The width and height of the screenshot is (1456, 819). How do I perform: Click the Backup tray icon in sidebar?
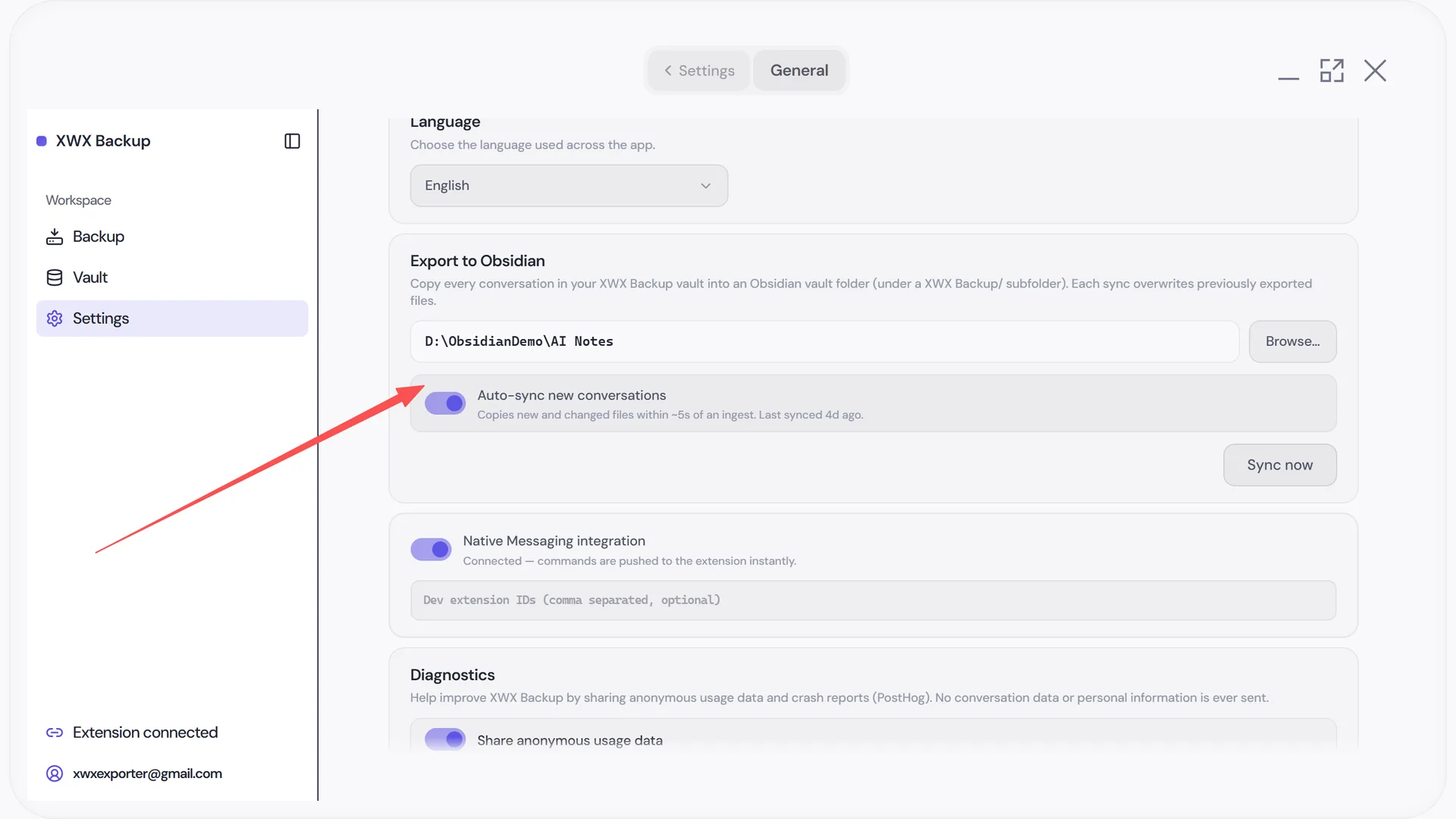(x=55, y=237)
